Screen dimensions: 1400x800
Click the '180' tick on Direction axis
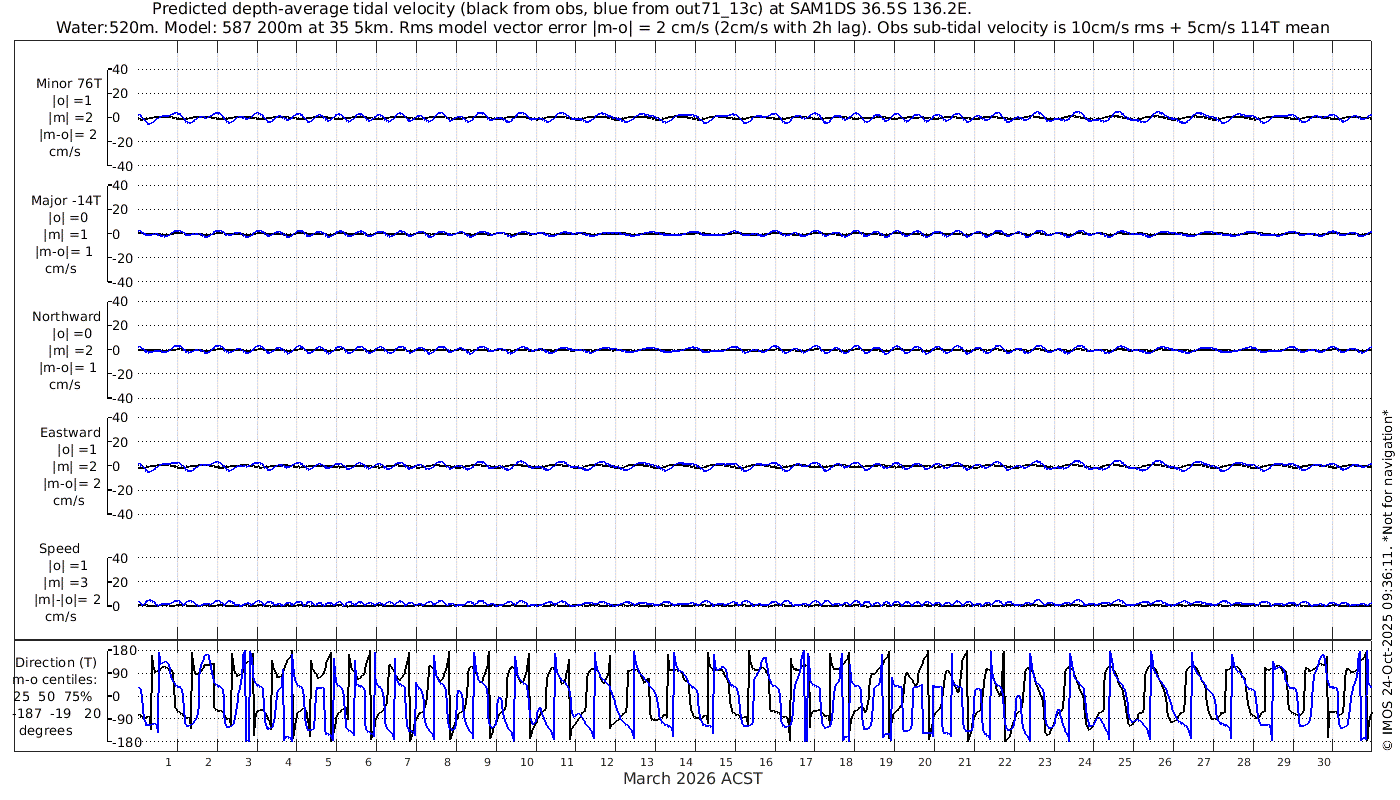pyautogui.click(x=125, y=651)
